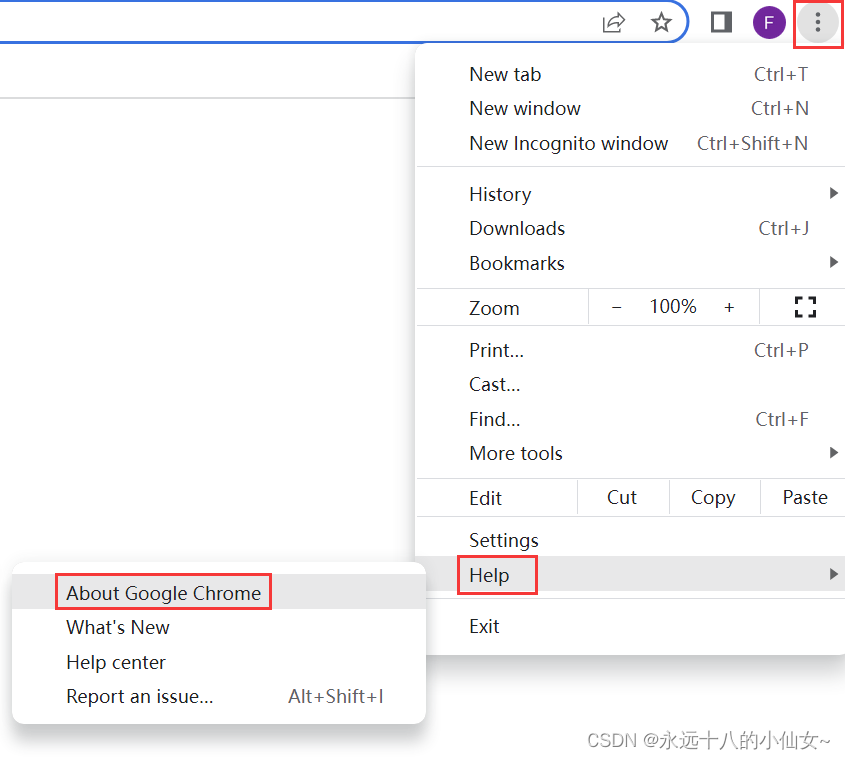Choose Cast... in the menu
The height and width of the screenshot is (760, 845).
(631, 385)
